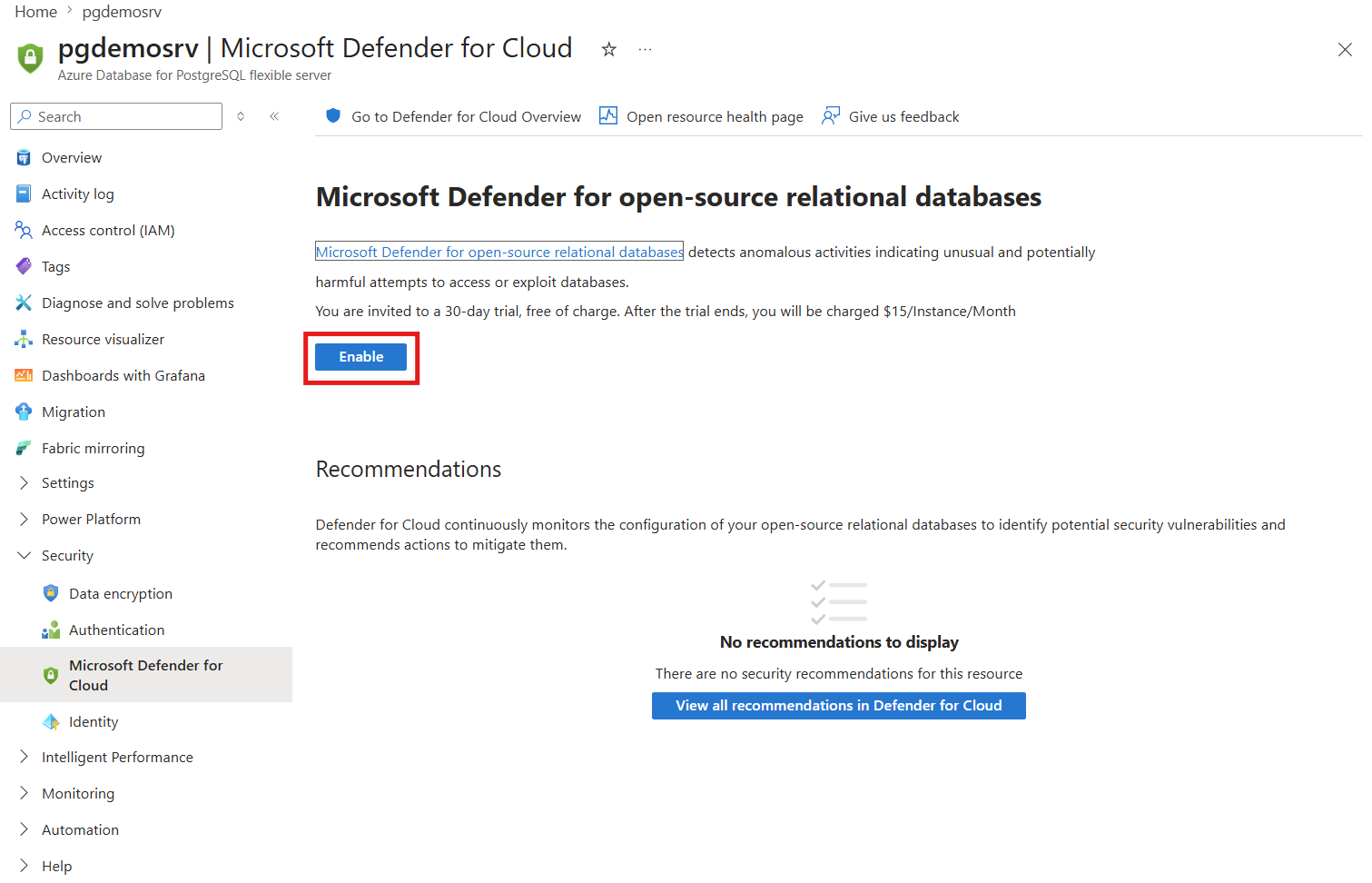Click the Diagnose and solve problems icon
1372x883 pixels.
pos(24,303)
